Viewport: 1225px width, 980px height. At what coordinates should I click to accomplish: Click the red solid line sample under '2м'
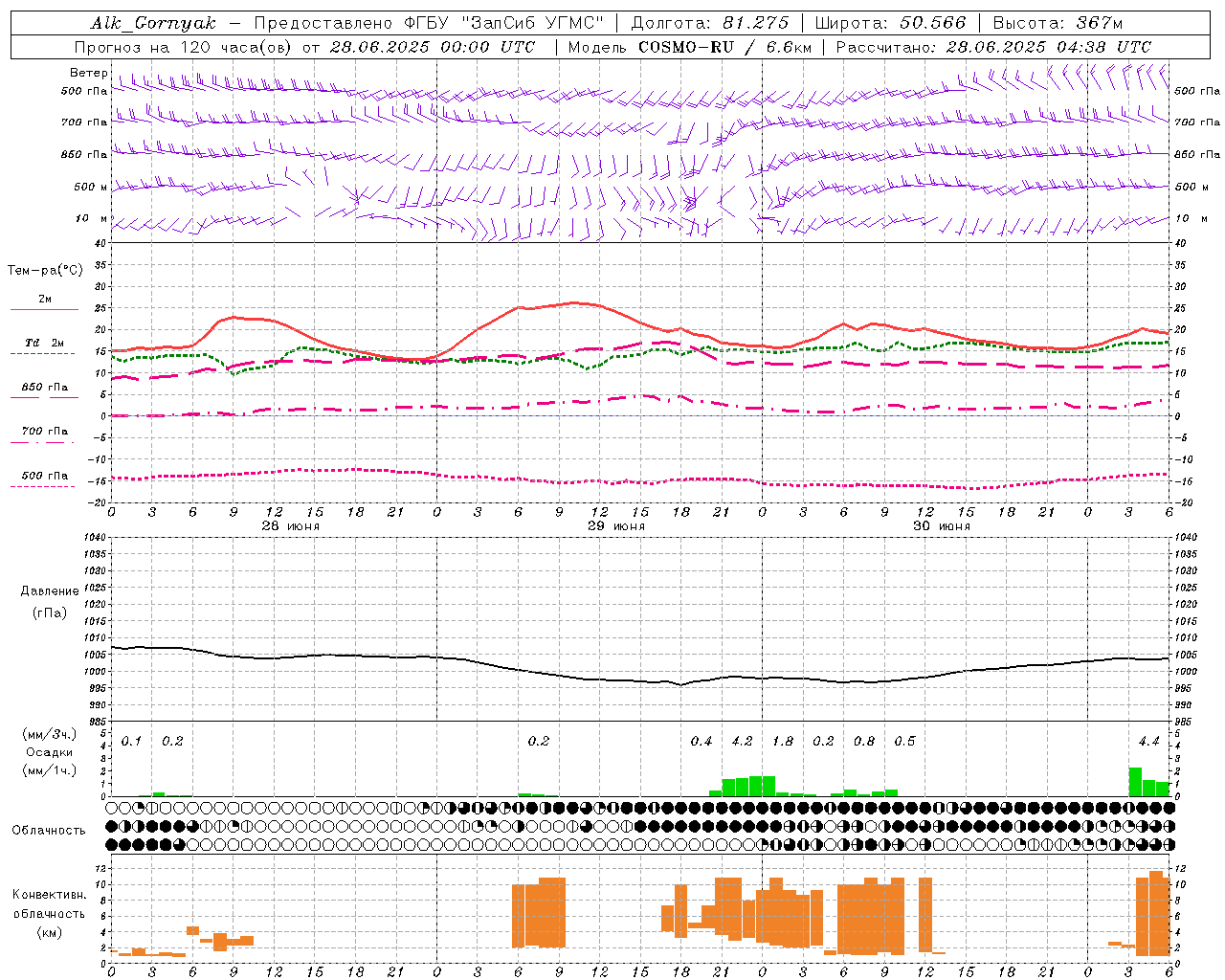44,309
